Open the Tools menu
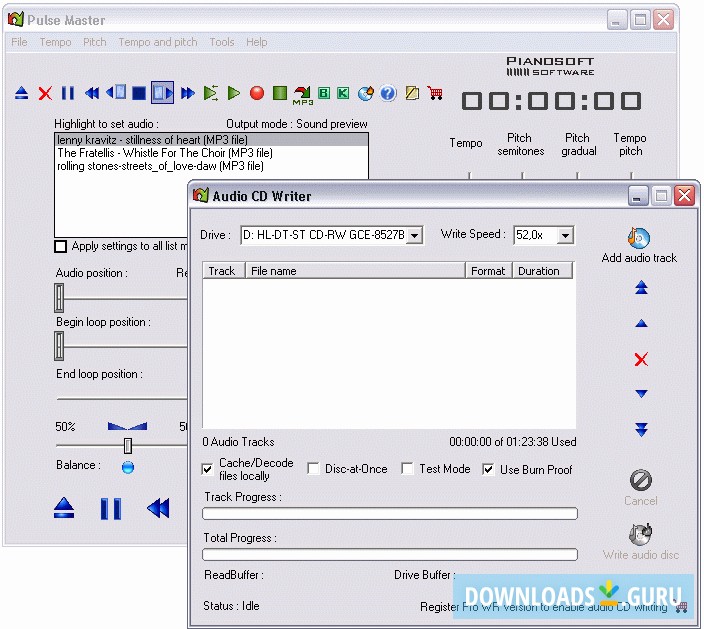 tap(222, 42)
